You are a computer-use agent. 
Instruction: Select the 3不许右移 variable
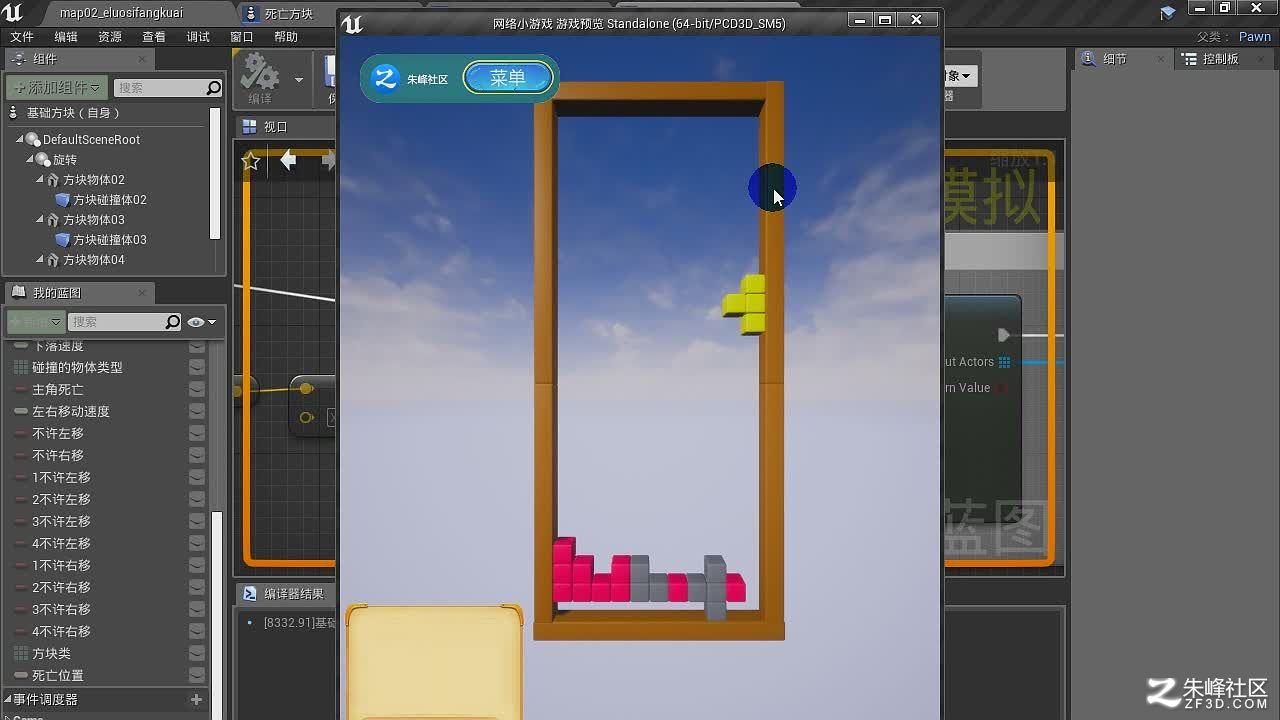coord(61,609)
